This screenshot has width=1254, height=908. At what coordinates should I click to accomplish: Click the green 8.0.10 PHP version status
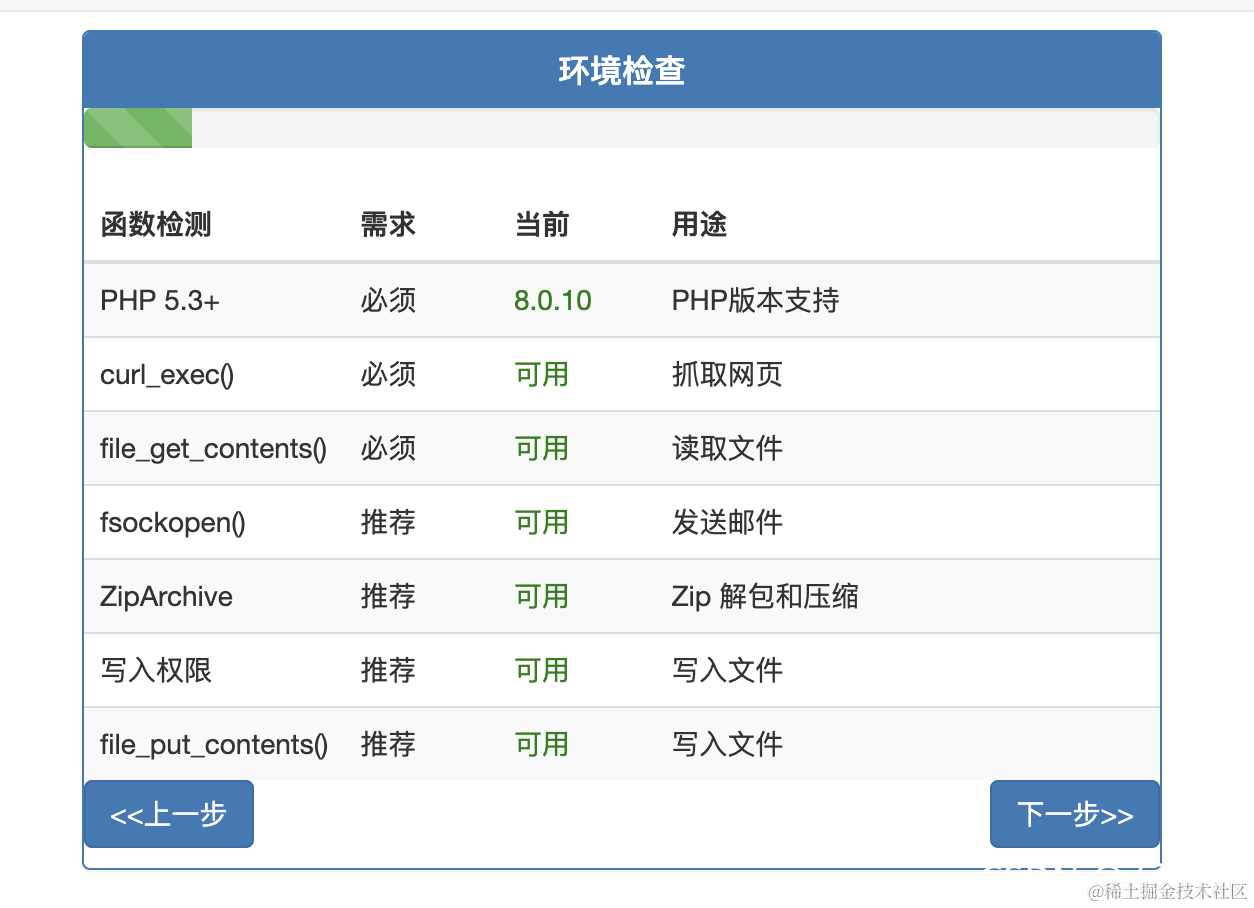pos(552,300)
